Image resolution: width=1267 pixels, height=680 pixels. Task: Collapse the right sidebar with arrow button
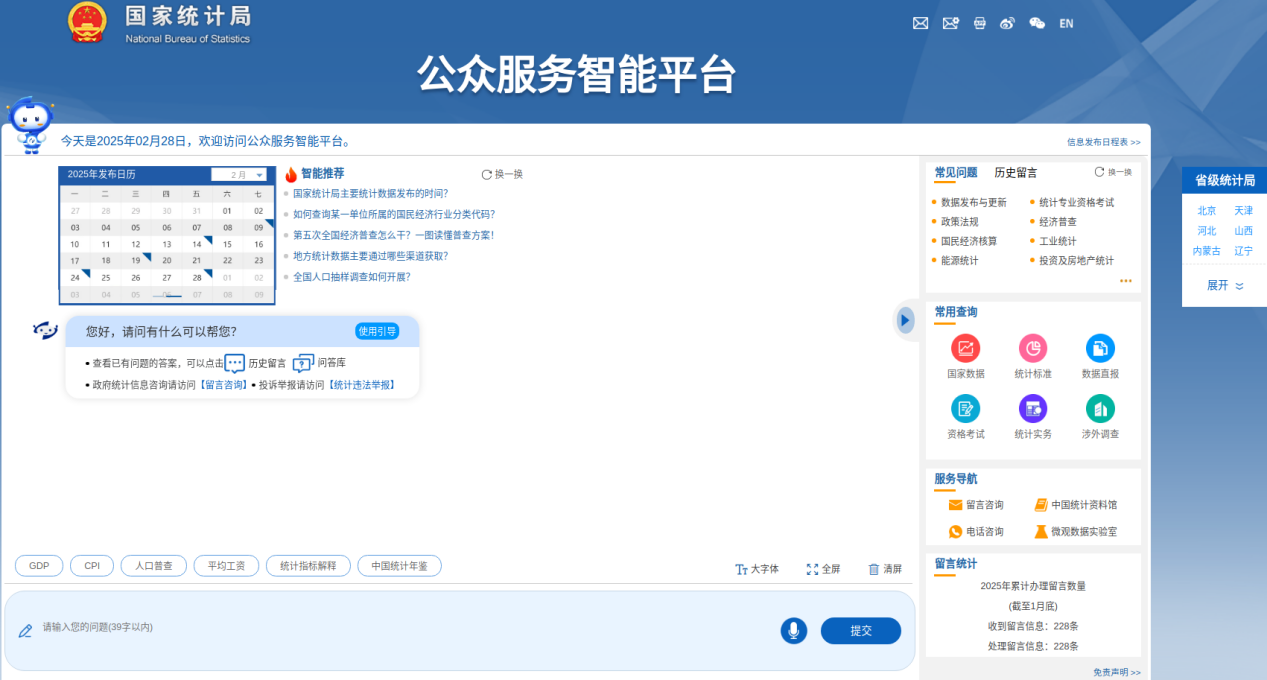pos(905,320)
